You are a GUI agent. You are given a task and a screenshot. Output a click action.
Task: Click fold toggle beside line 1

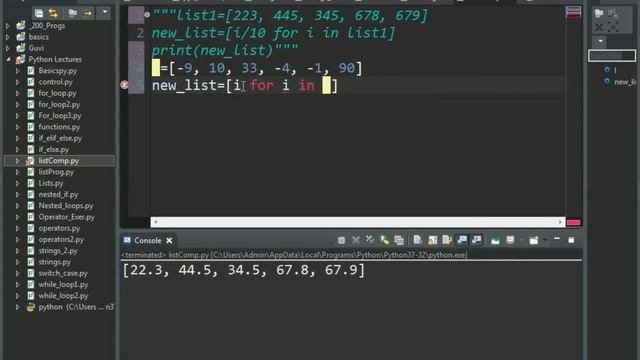(147, 15)
